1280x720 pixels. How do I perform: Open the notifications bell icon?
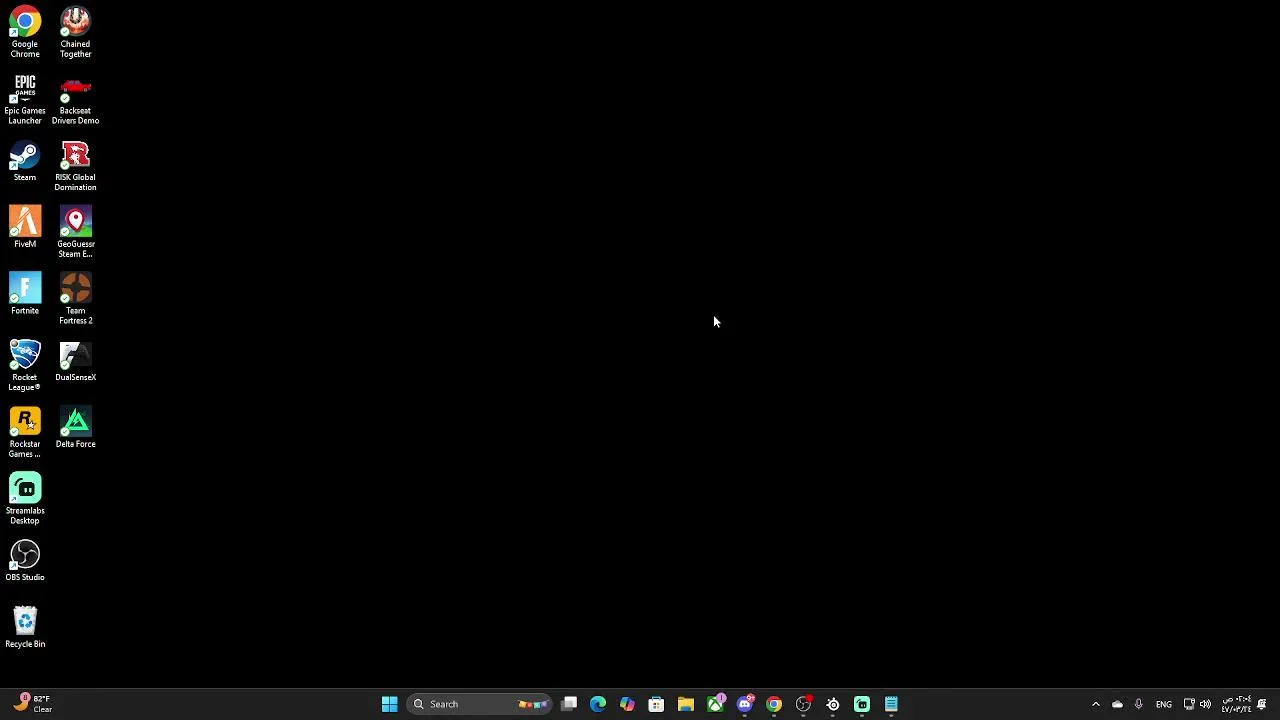click(x=1262, y=704)
